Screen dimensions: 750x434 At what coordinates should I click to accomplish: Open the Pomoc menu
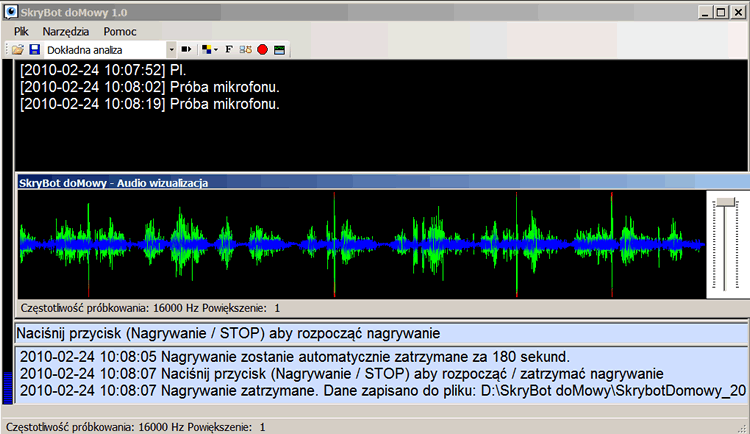point(120,32)
